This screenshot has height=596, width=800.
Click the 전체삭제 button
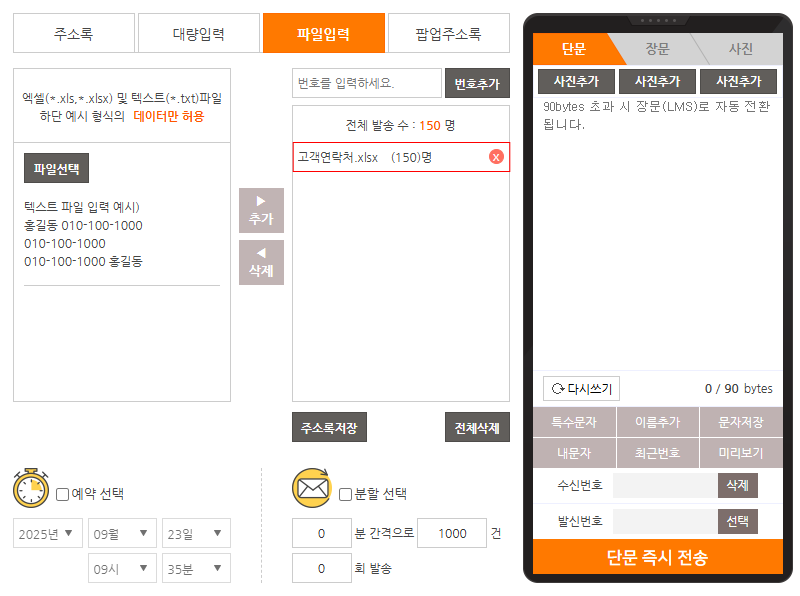tap(476, 428)
